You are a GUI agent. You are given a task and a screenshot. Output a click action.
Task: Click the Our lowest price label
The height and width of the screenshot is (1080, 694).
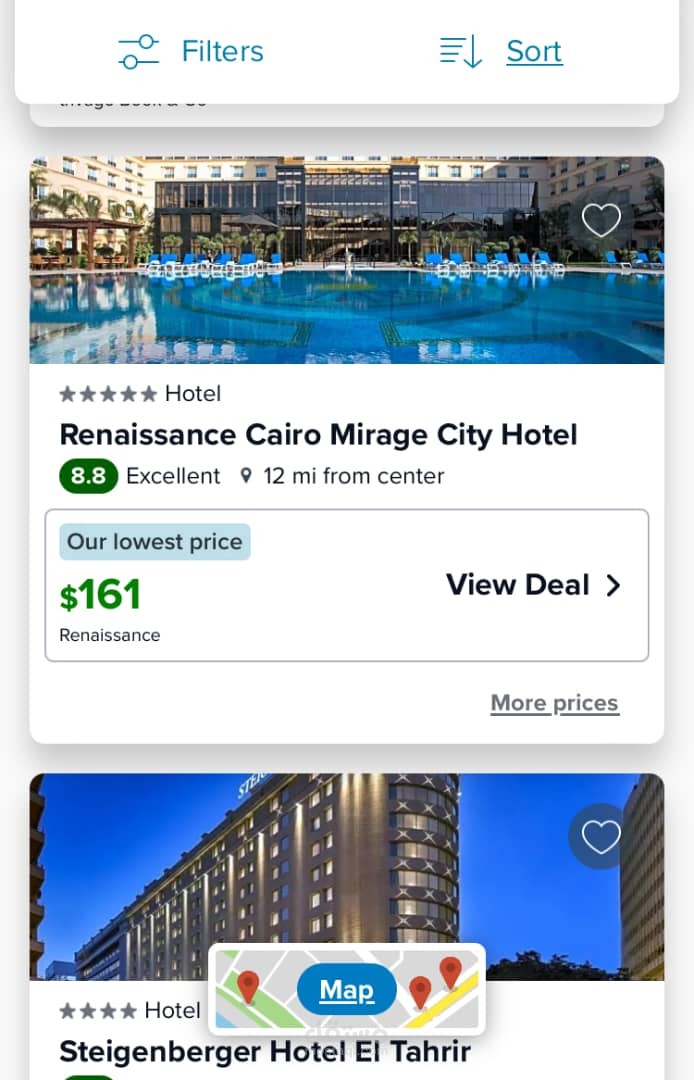point(154,542)
